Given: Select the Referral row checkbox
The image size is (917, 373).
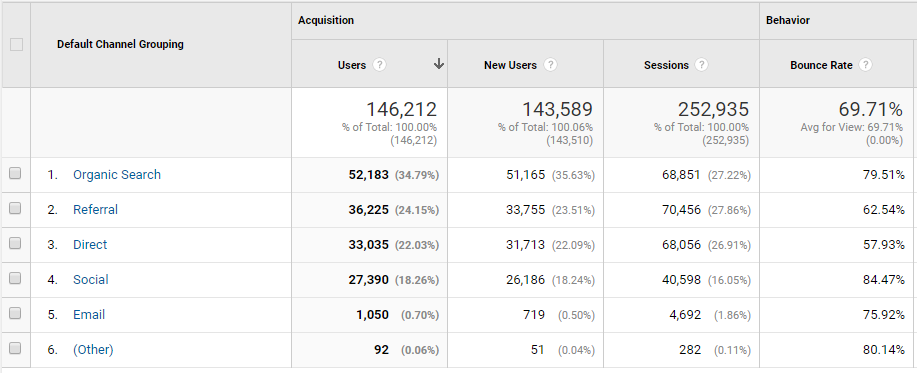Looking at the screenshot, I should tap(15, 208).
